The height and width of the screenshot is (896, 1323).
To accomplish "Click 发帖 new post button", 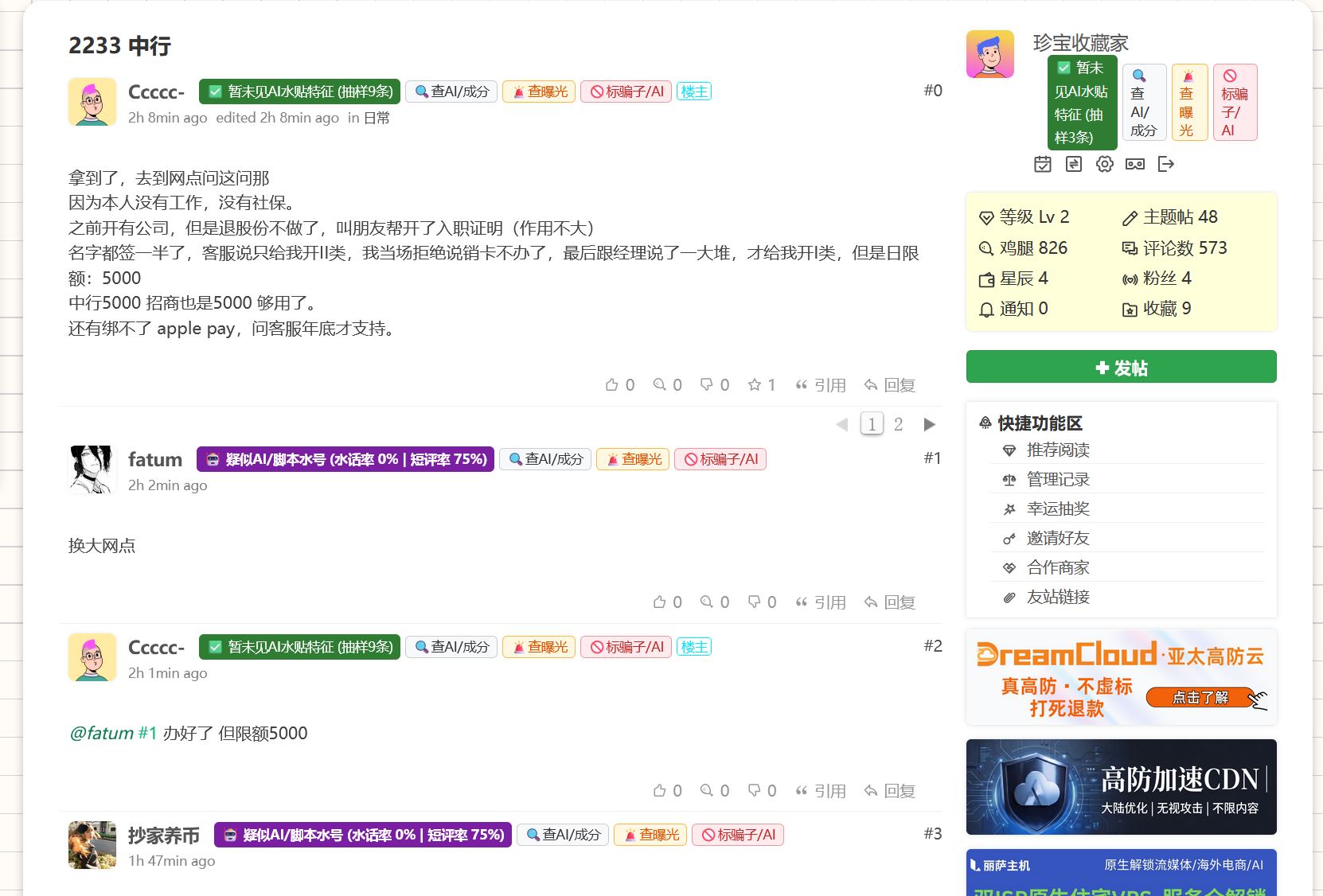I will click(x=1122, y=367).
